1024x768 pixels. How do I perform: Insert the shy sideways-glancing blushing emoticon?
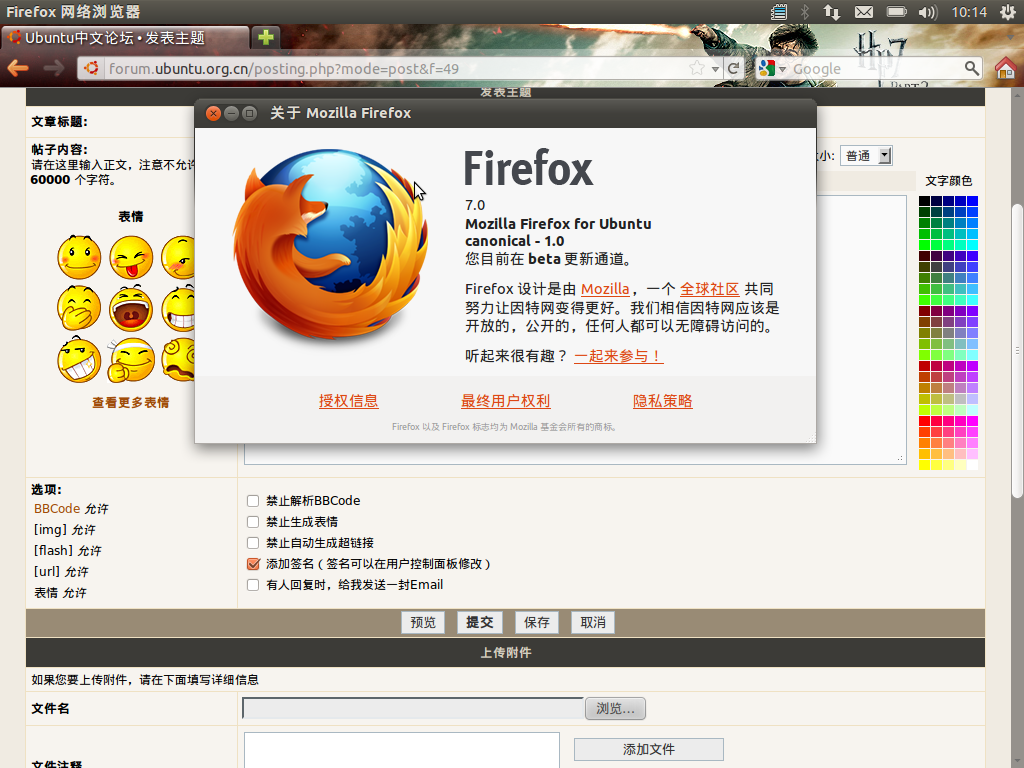coord(178,257)
